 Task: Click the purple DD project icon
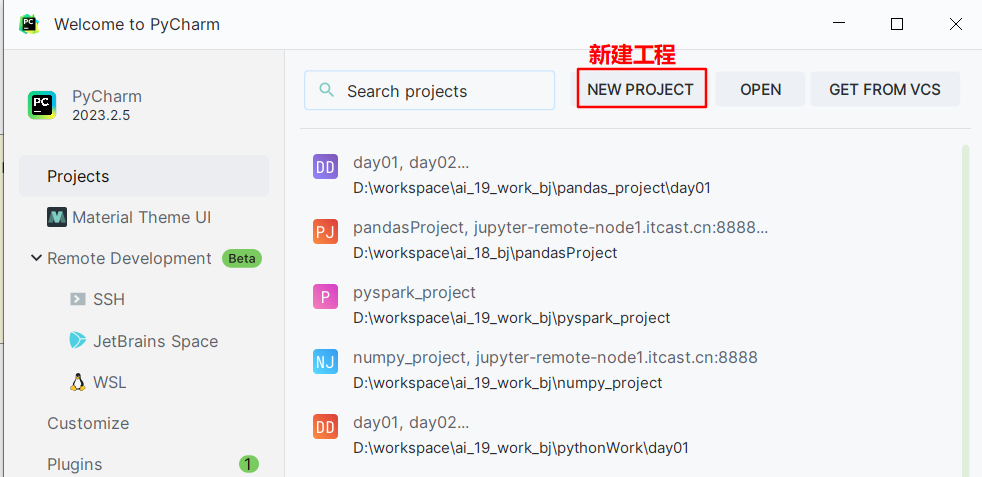coord(325,167)
